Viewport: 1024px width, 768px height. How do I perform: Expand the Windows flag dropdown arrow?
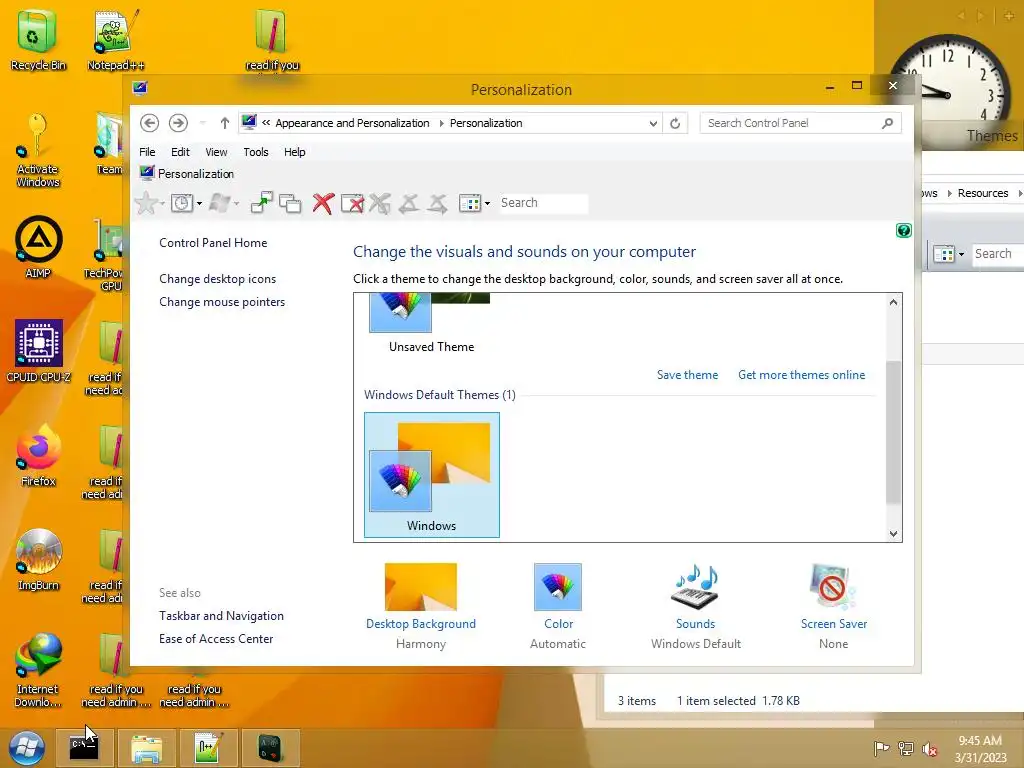tap(236, 204)
